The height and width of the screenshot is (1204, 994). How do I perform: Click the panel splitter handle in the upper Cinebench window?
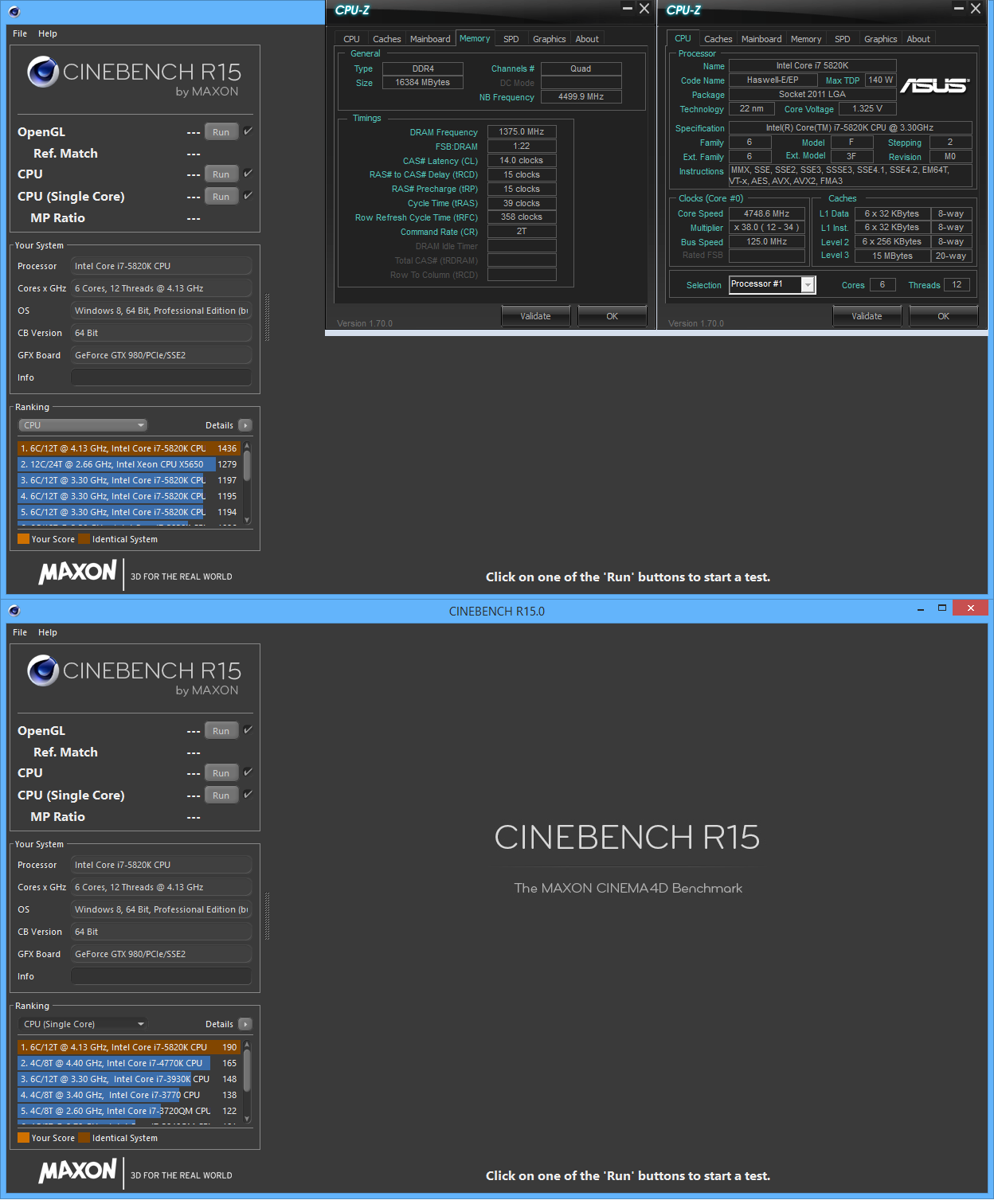point(267,318)
